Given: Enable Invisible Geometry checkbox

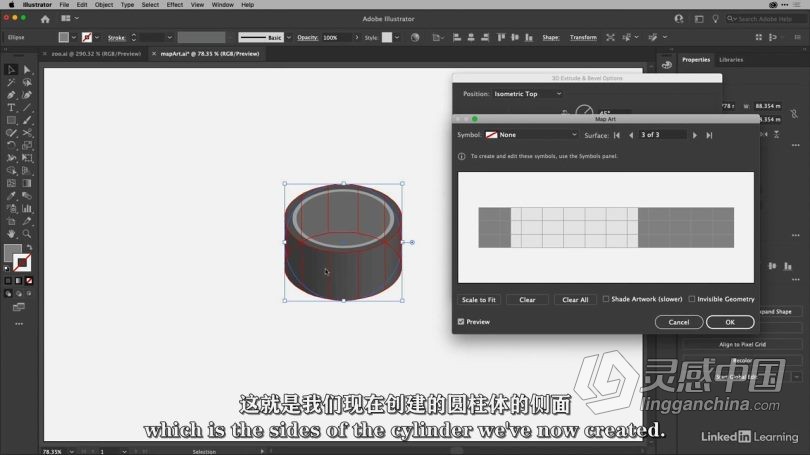Looking at the screenshot, I should (x=692, y=299).
